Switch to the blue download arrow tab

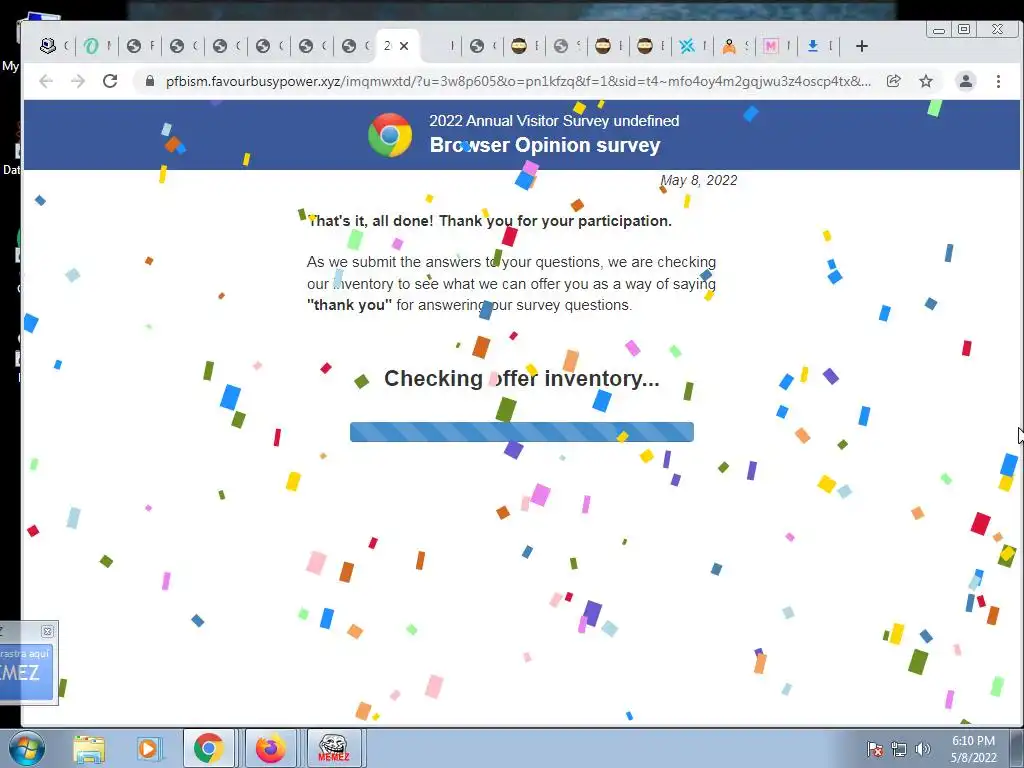point(813,46)
